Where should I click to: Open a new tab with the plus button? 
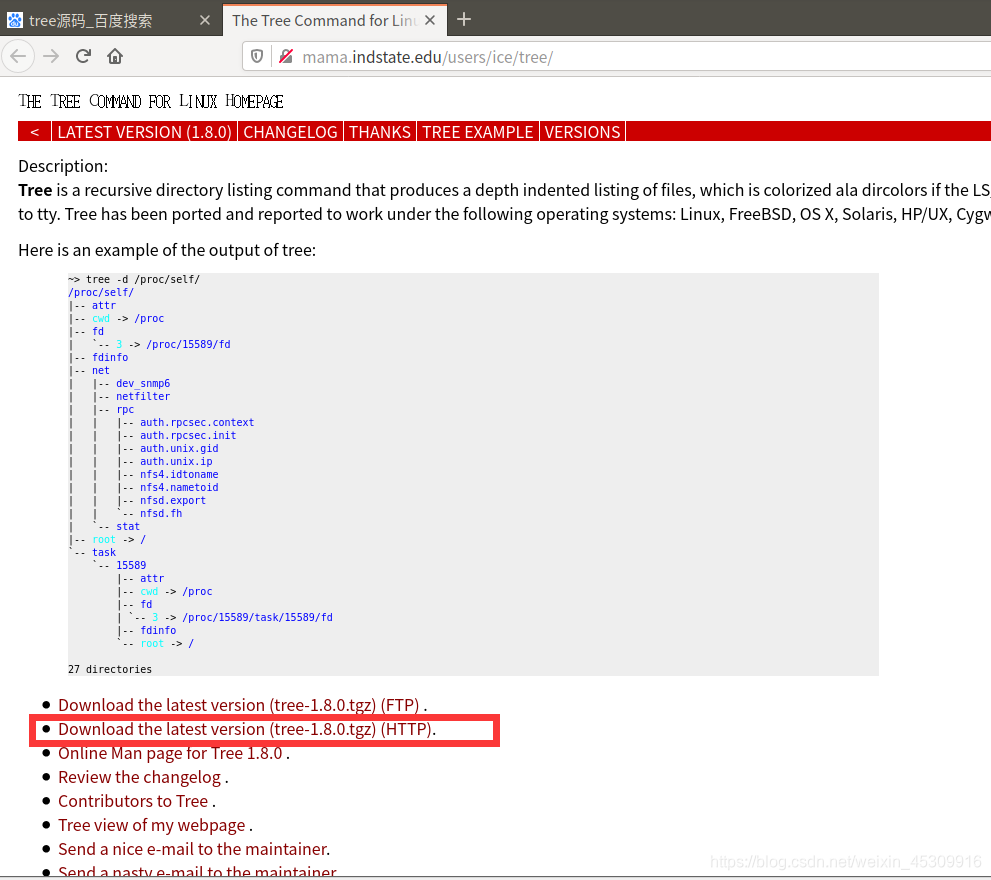tap(464, 20)
